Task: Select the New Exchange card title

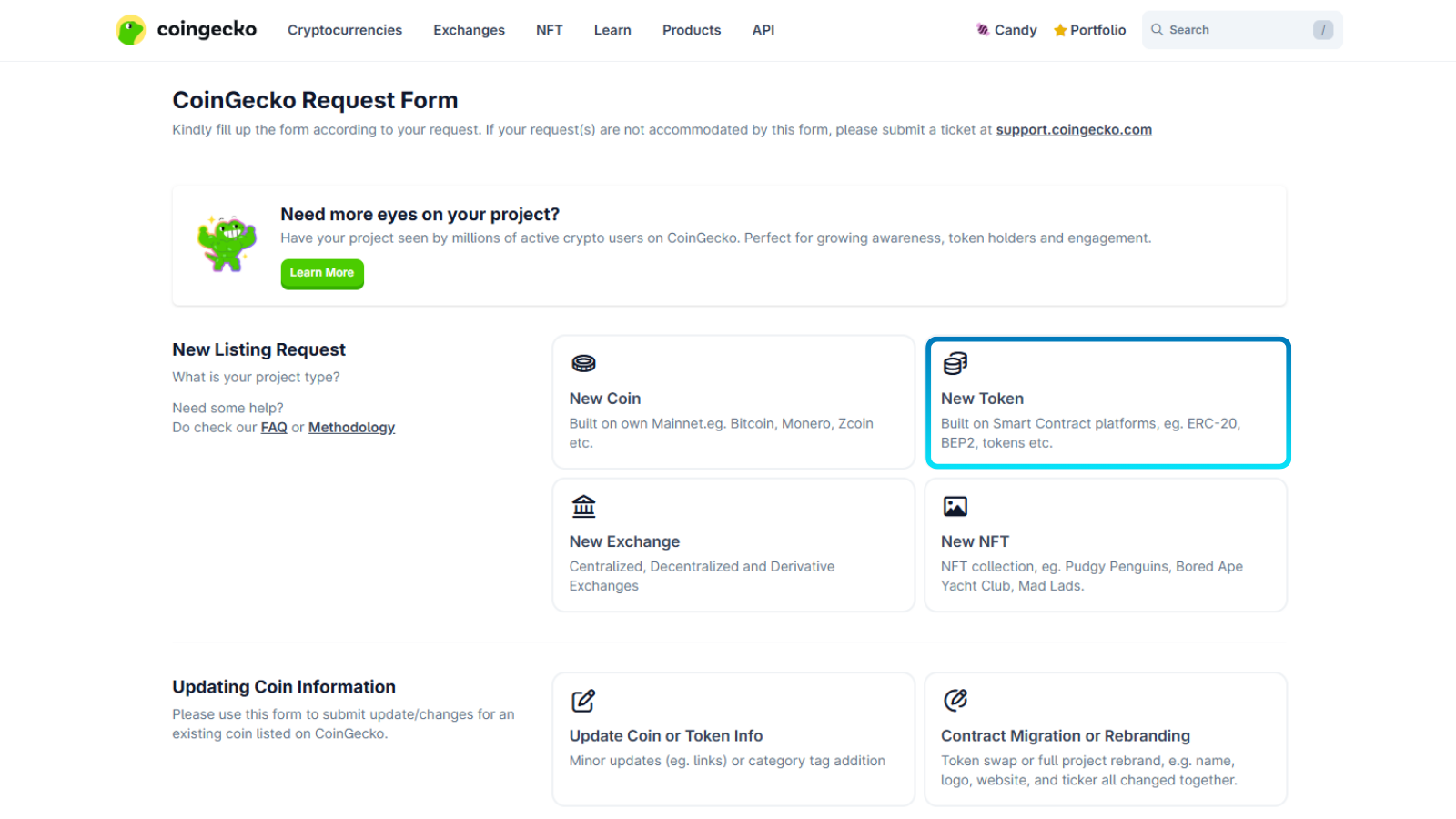Action: click(624, 541)
